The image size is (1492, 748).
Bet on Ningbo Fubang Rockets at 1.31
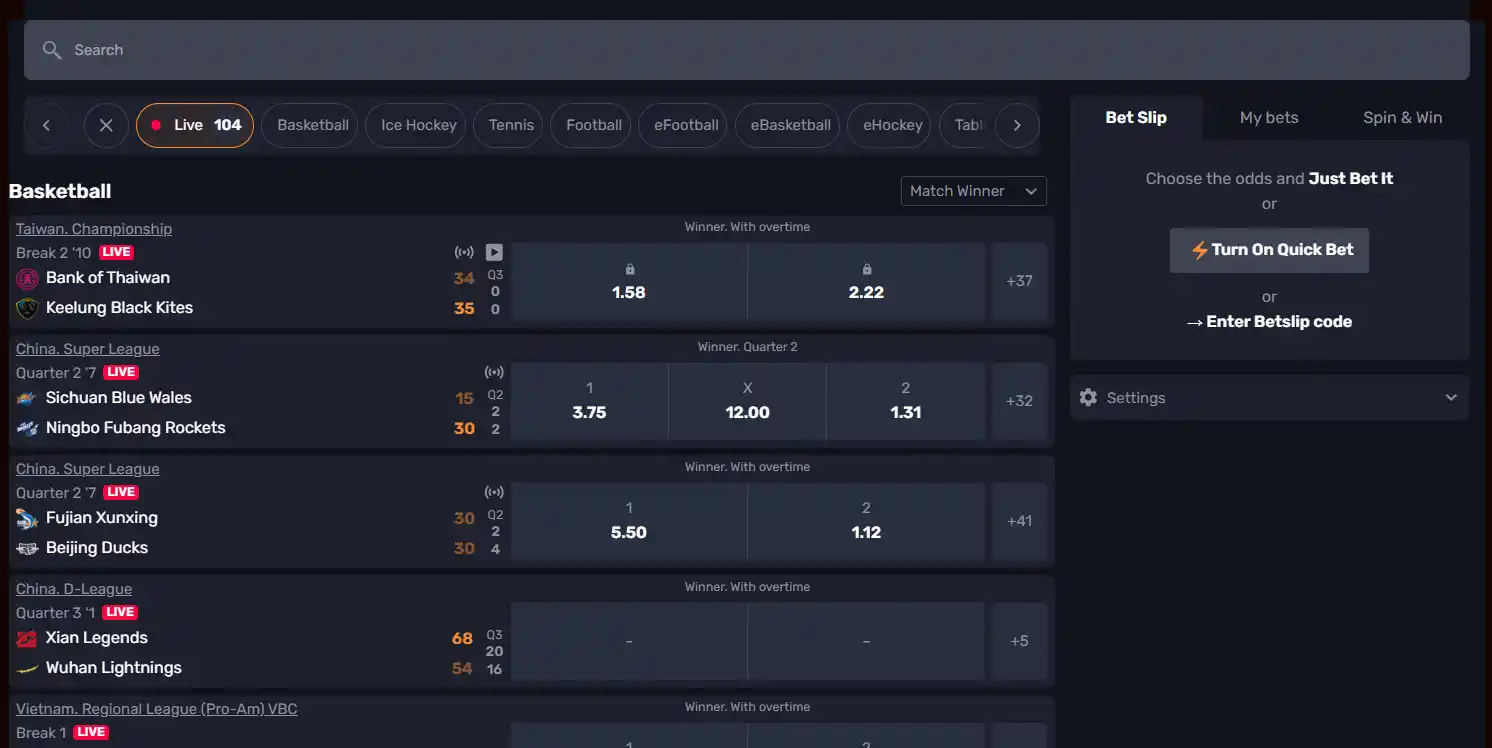[906, 401]
